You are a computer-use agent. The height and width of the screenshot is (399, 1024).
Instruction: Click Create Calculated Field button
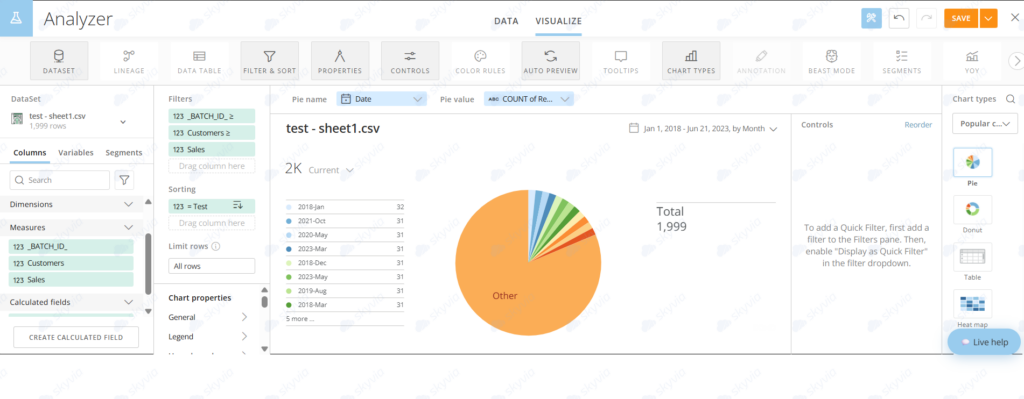coord(76,338)
